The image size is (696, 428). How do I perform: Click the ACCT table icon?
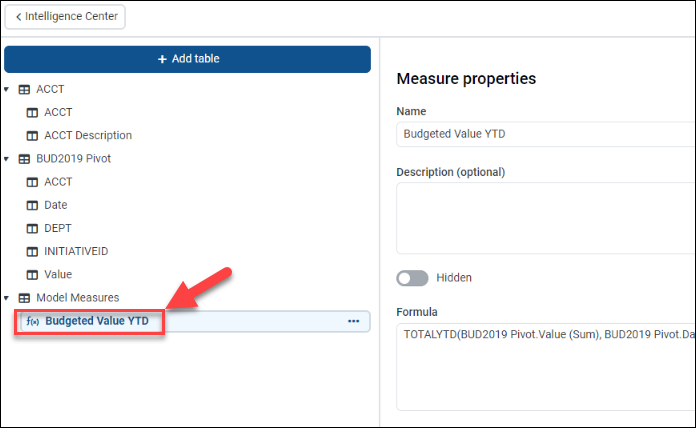tap(24, 89)
